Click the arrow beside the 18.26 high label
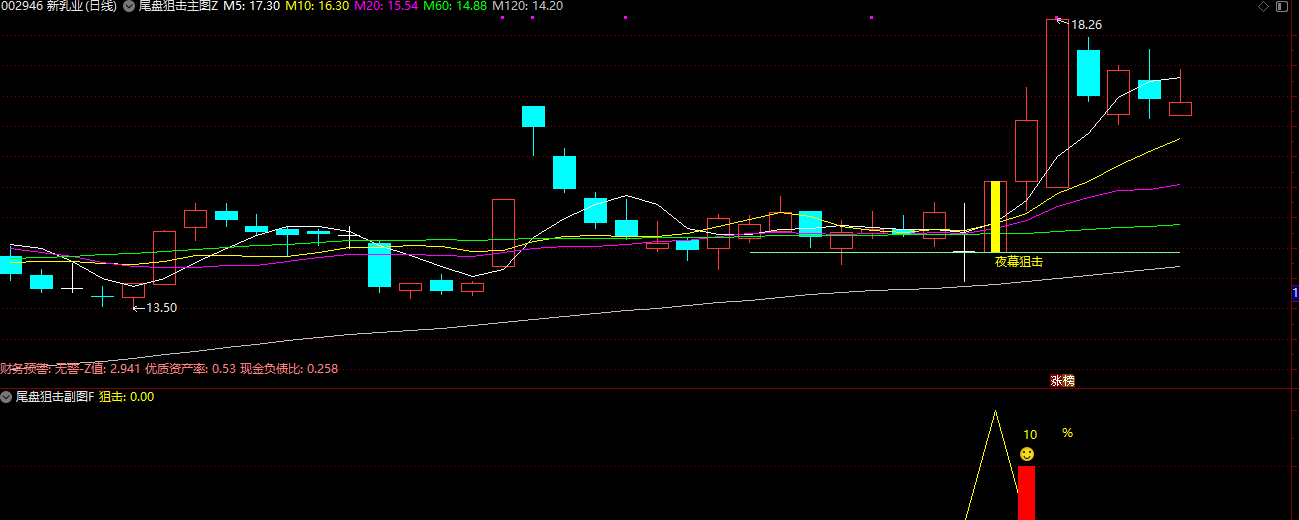 (x=1062, y=21)
